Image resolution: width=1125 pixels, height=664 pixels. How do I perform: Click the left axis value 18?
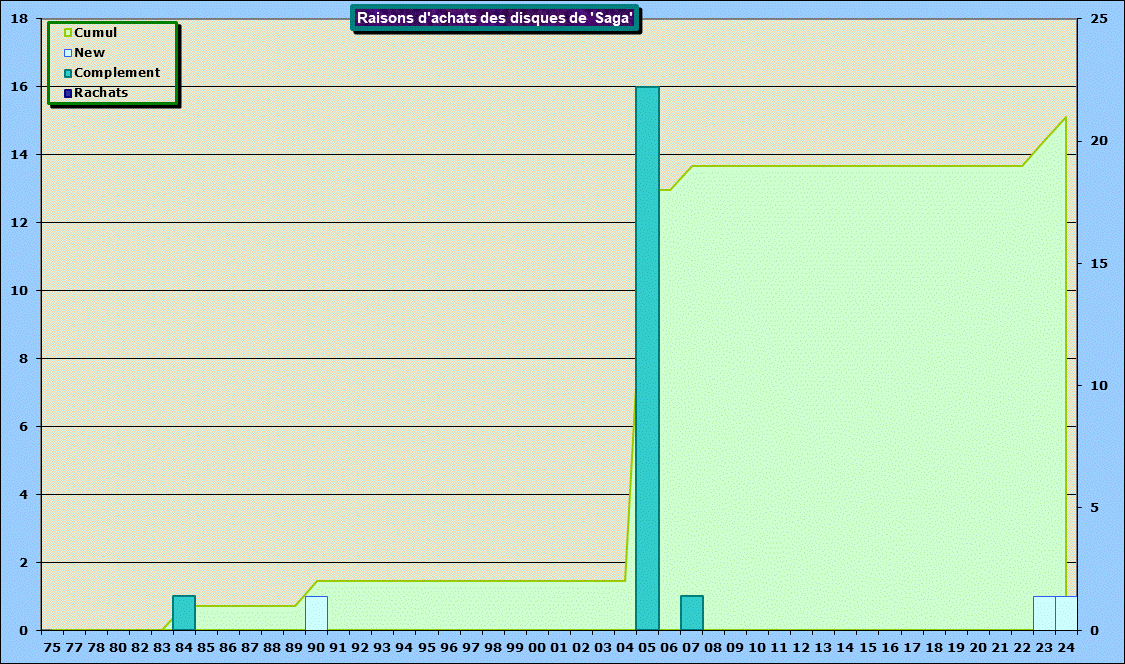point(18,19)
